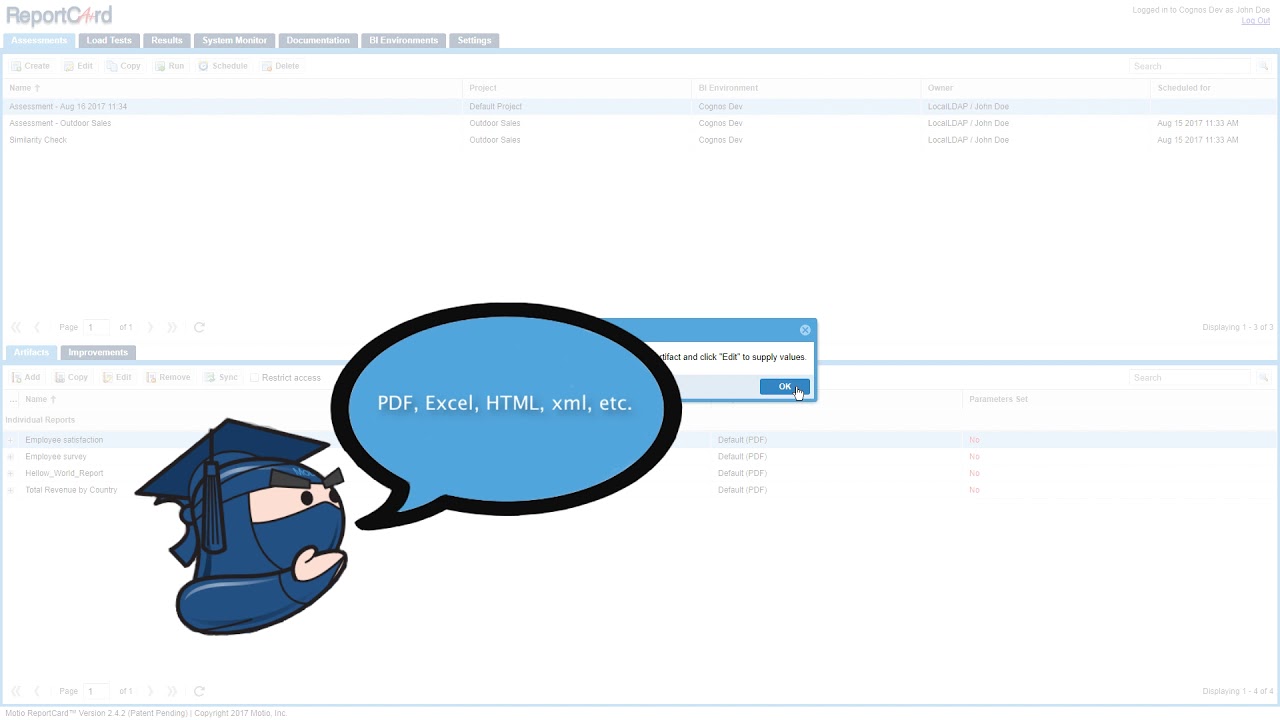Go to the System Monitor tab
1280x720 pixels.
(x=234, y=41)
